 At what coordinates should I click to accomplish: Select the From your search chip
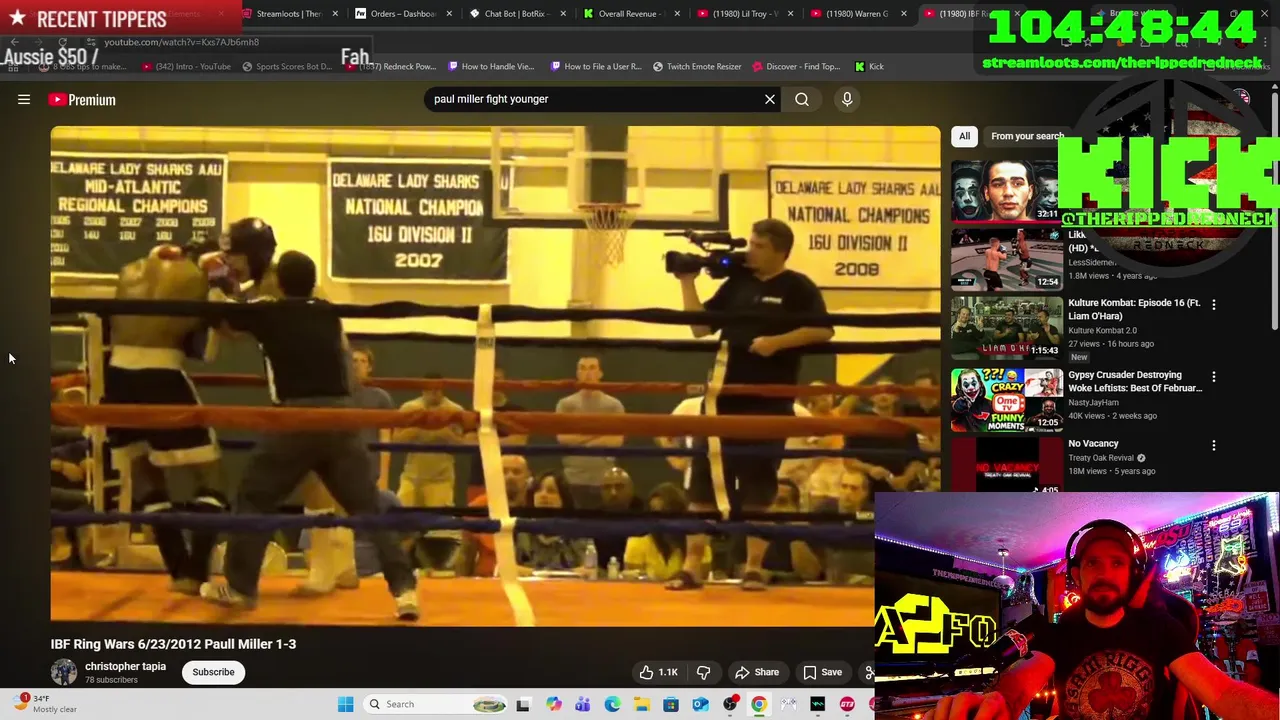tap(1027, 136)
